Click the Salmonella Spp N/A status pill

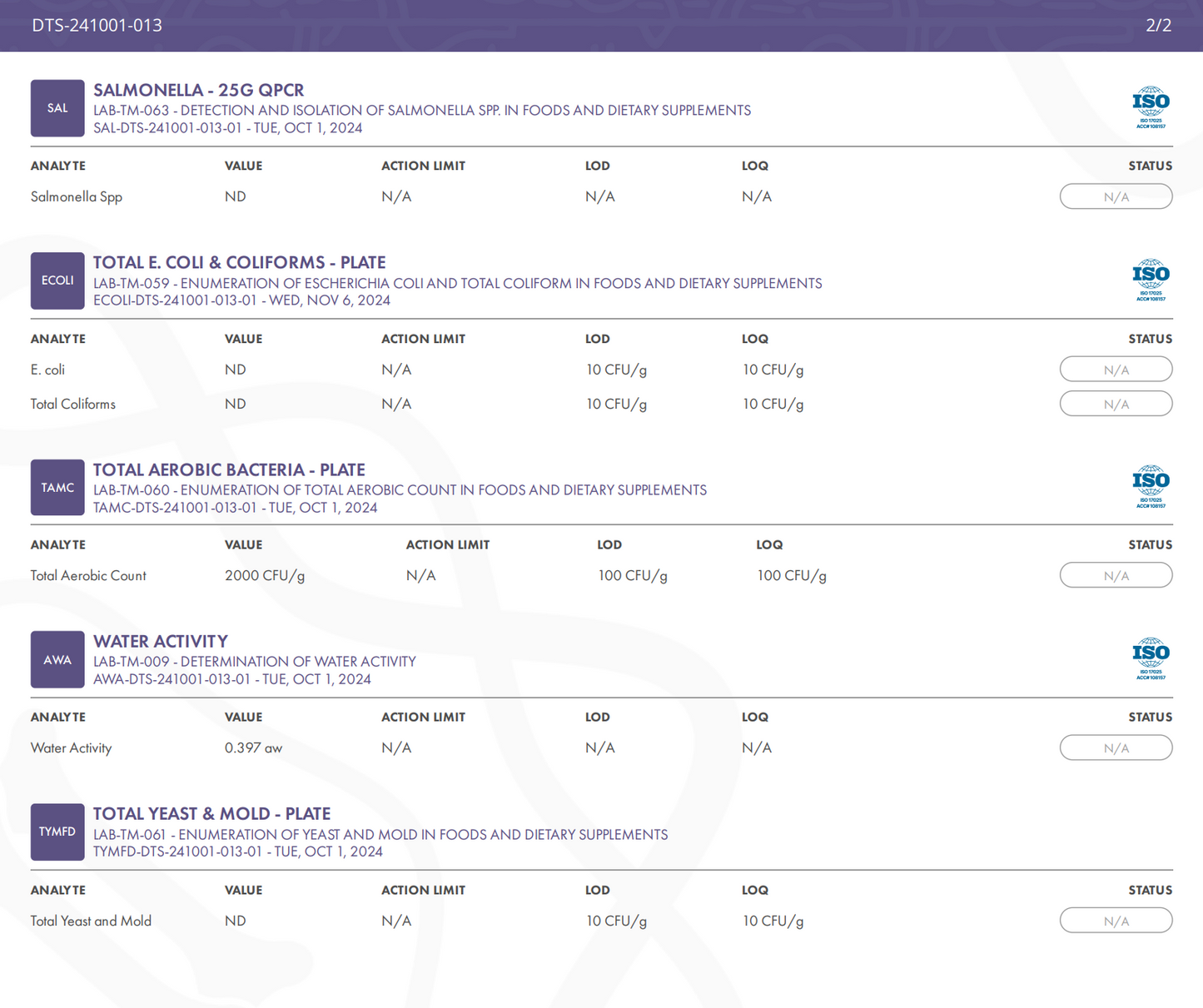click(1116, 197)
